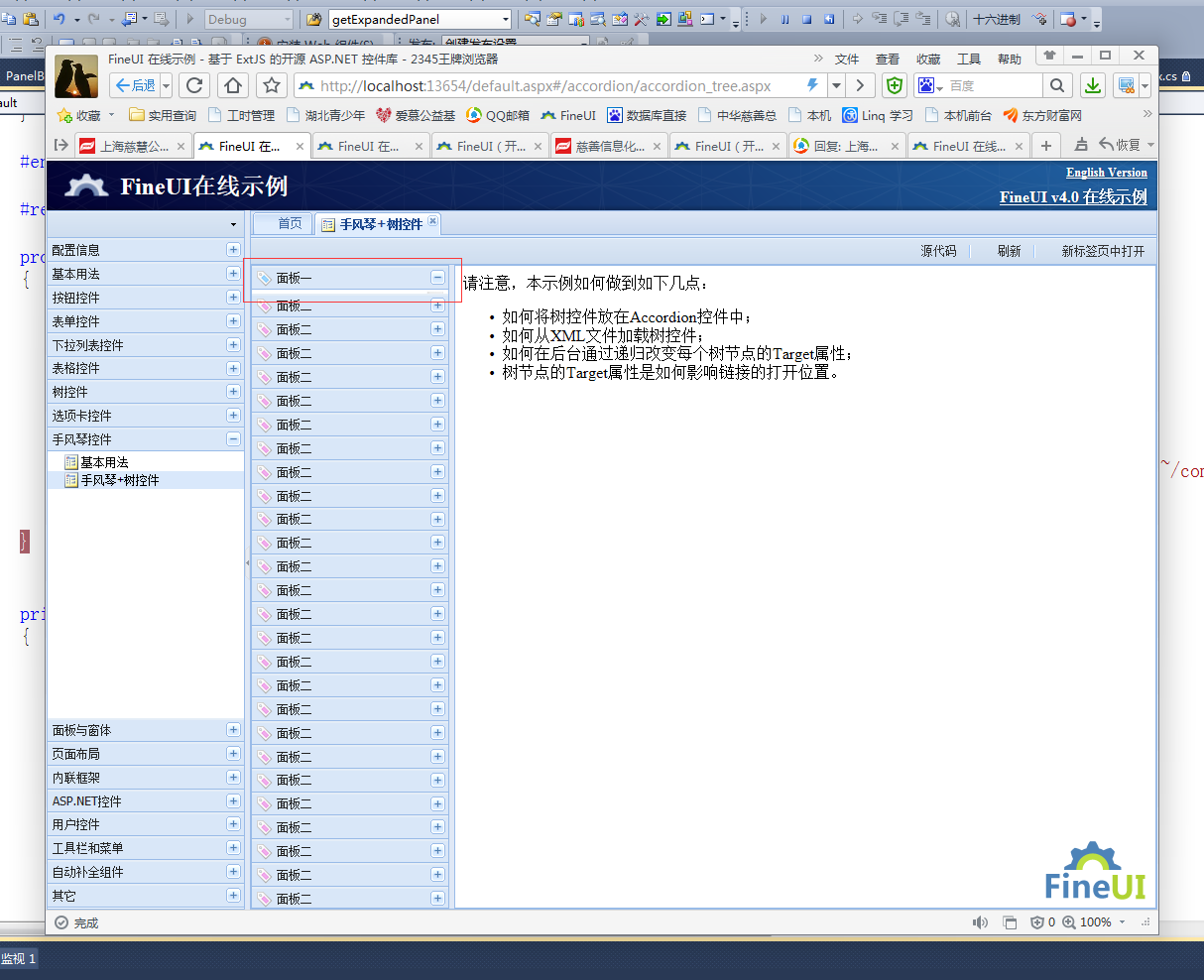The width and height of the screenshot is (1204, 980).
Task: Open the zoom level dropdown at 100%
Action: (x=1122, y=922)
